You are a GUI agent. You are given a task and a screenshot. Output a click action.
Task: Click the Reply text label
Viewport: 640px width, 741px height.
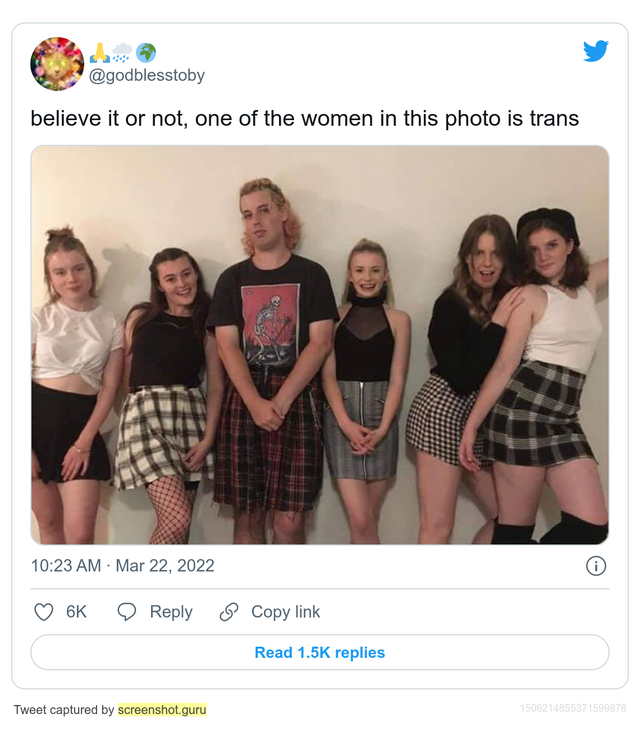point(171,612)
